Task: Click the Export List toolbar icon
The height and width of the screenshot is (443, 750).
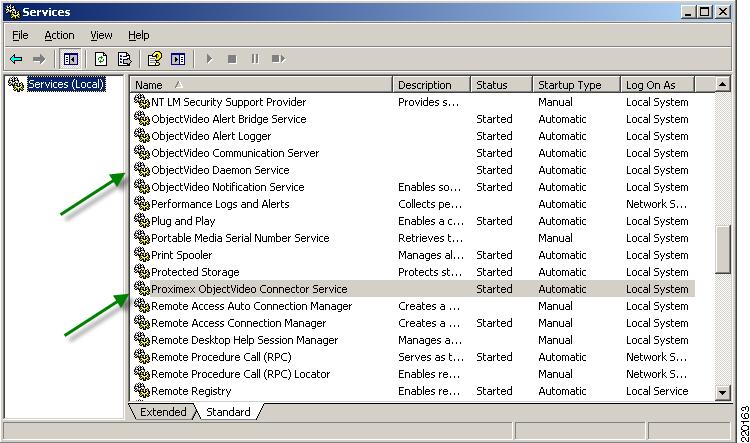Action: tap(124, 59)
